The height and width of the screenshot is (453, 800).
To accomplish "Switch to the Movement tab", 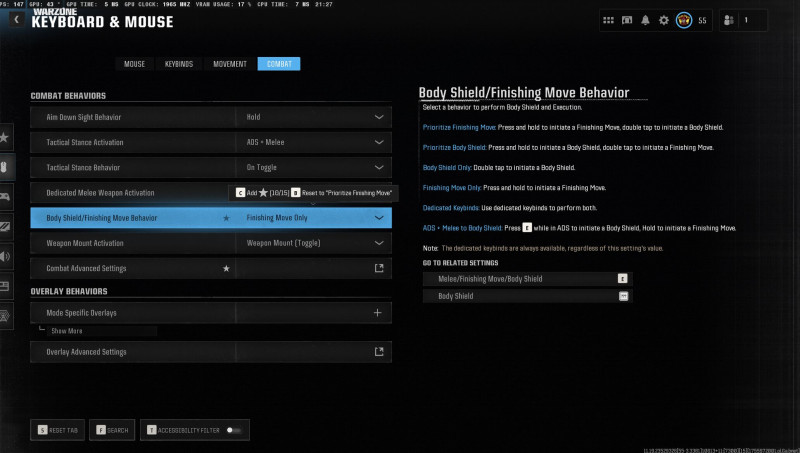I will 230,64.
